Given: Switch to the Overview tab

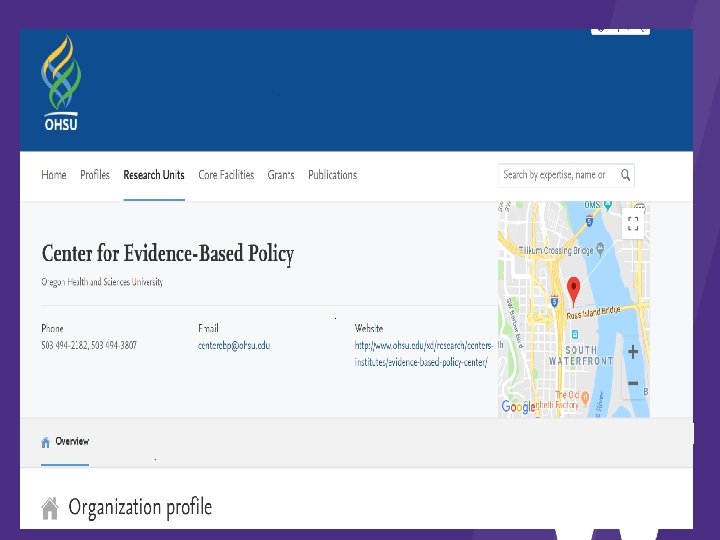Looking at the screenshot, I should (x=65, y=442).
